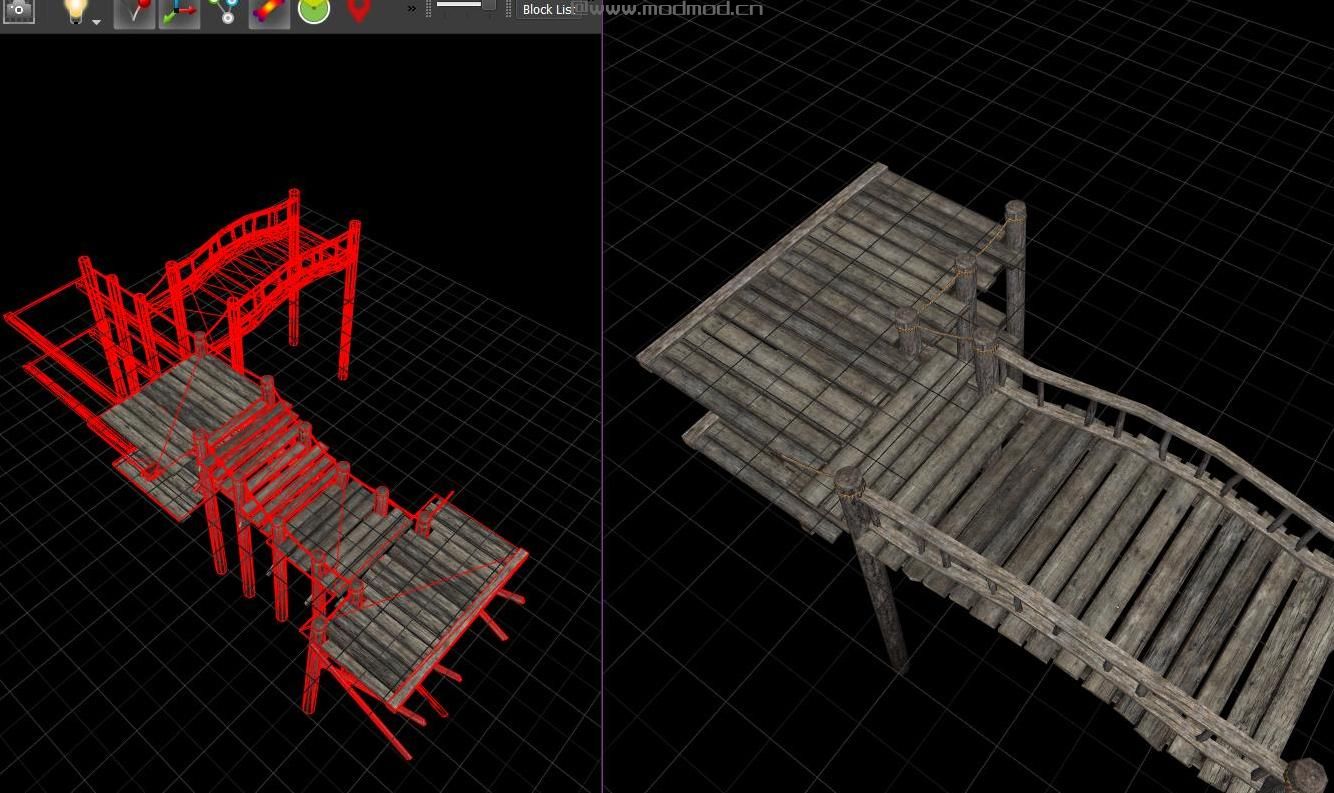This screenshot has height=793, width=1334.
Task: Click the green circle icon
Action: coord(314,11)
